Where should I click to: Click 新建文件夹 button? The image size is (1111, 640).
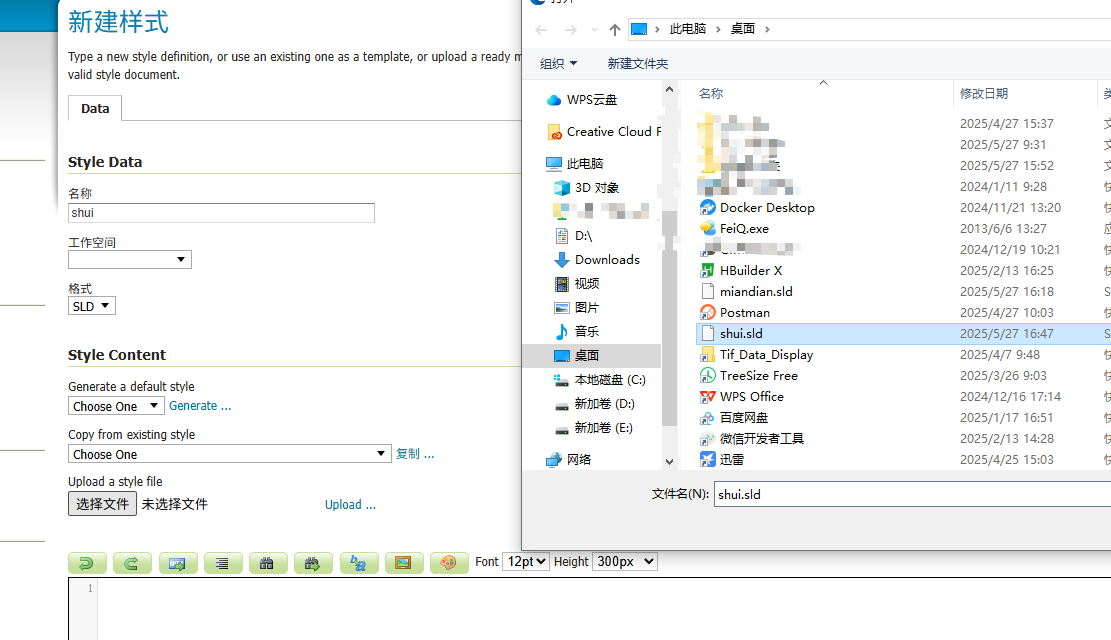click(x=638, y=64)
